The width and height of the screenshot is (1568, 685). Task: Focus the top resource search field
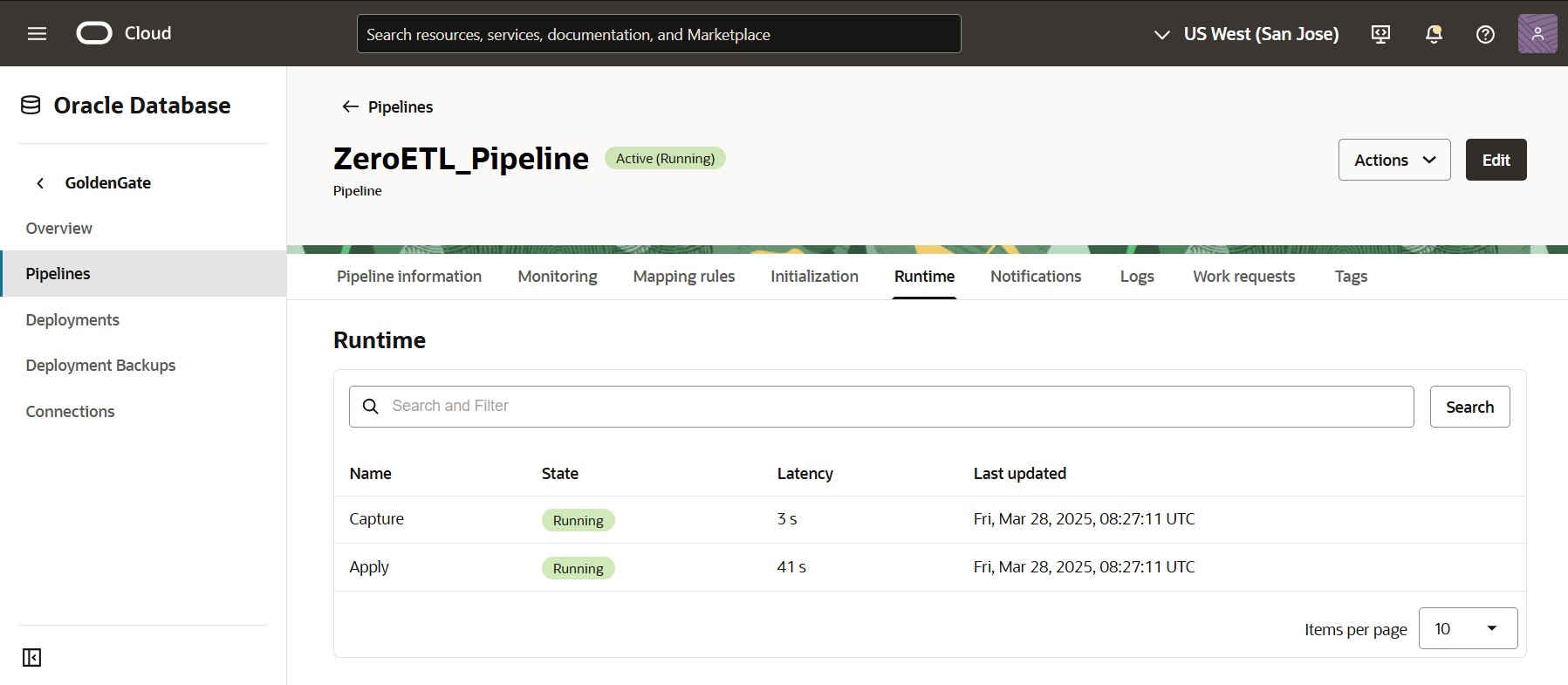(x=659, y=34)
